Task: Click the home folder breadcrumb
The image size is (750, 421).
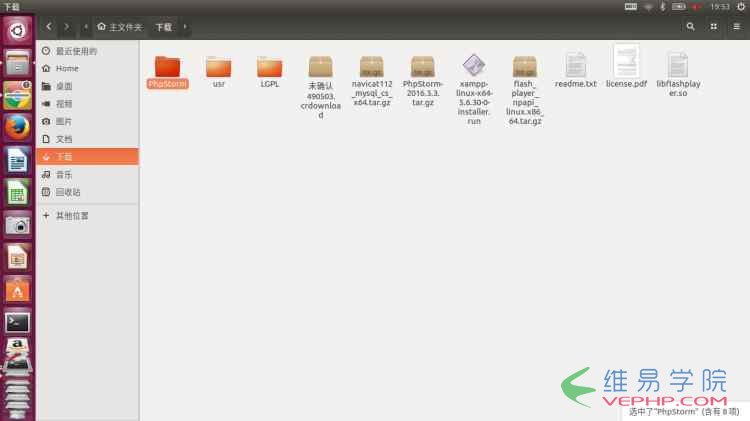Action: tap(120, 27)
